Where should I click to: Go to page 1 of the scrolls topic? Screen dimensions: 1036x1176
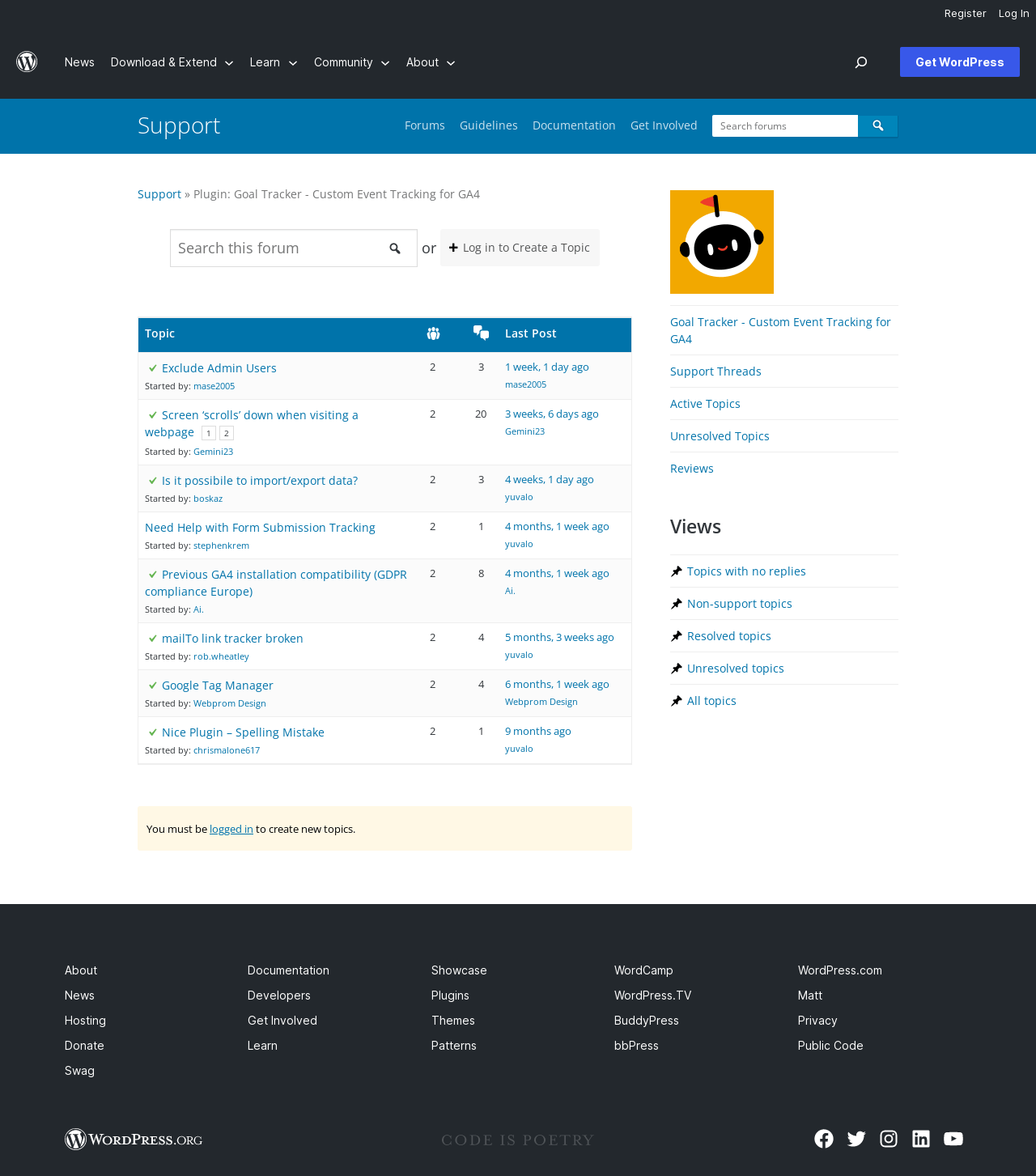point(209,433)
